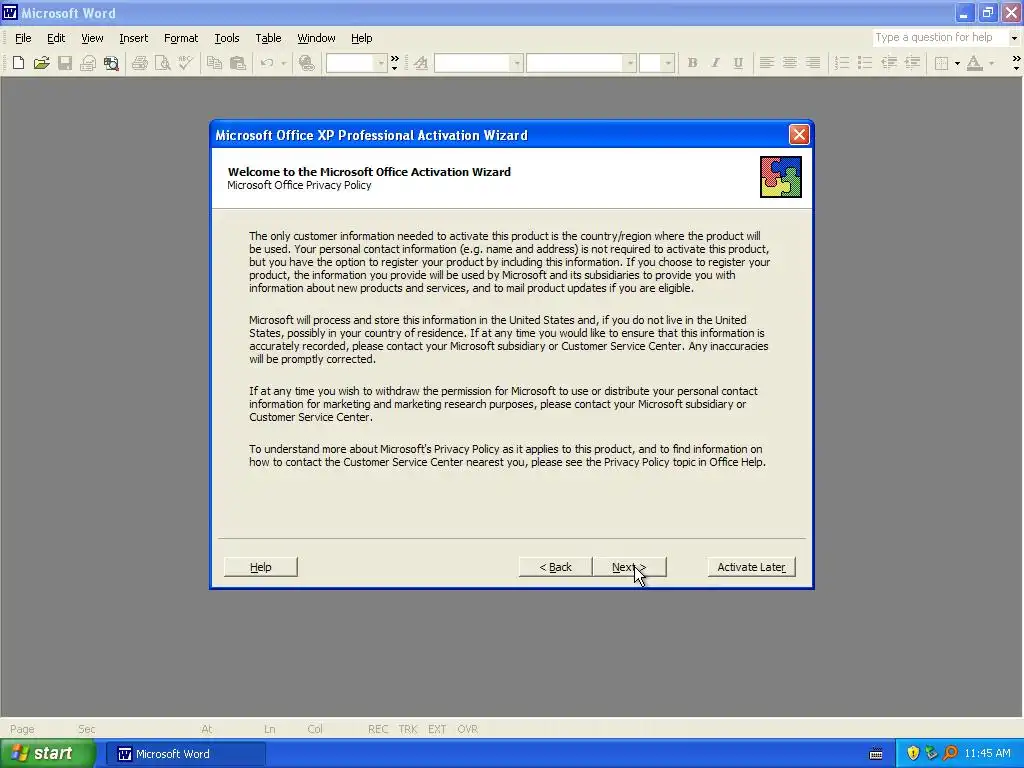This screenshot has height=768, width=1024.
Task: Toggle the Italic button
Action: [715, 63]
